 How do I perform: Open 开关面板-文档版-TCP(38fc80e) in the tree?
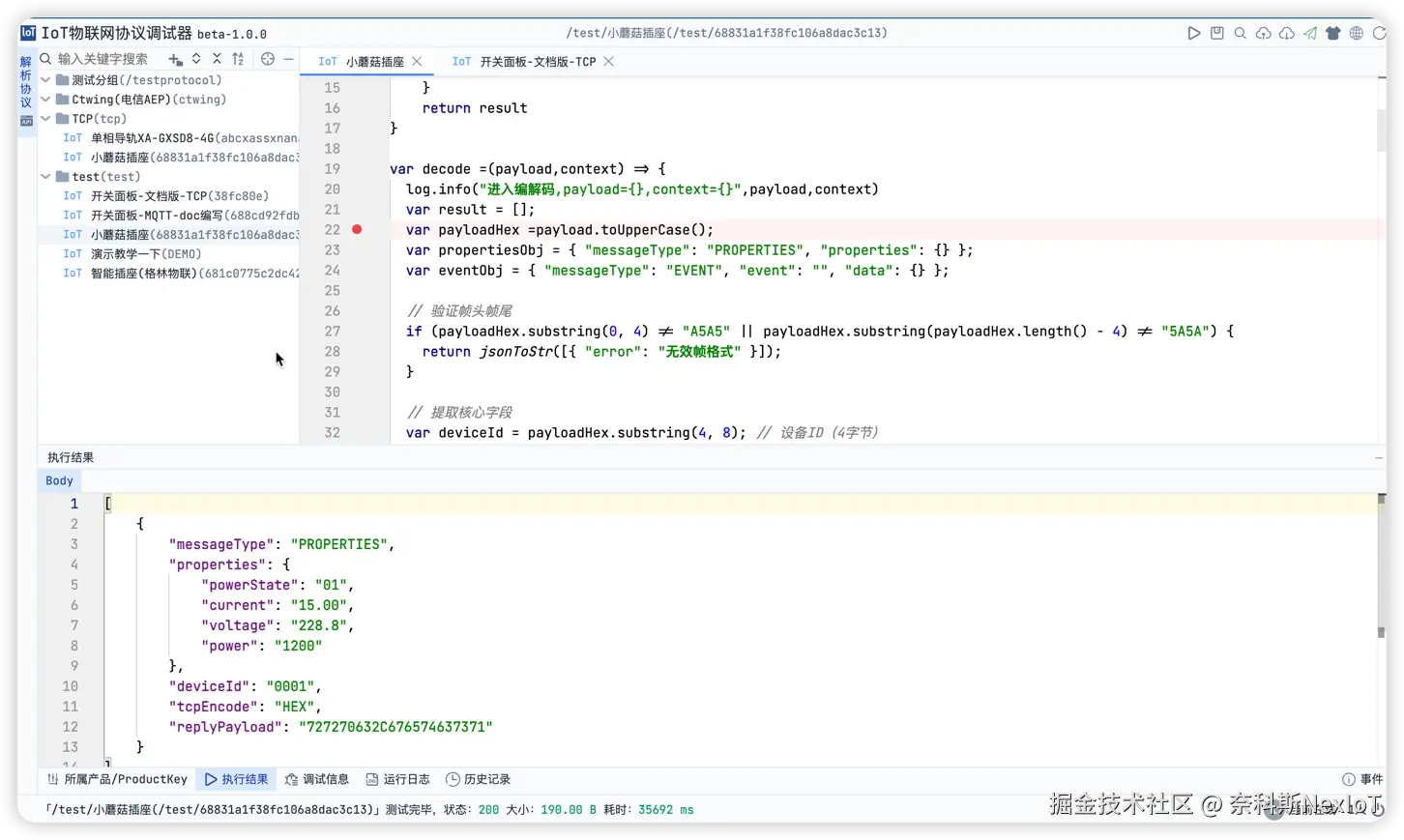(166, 196)
